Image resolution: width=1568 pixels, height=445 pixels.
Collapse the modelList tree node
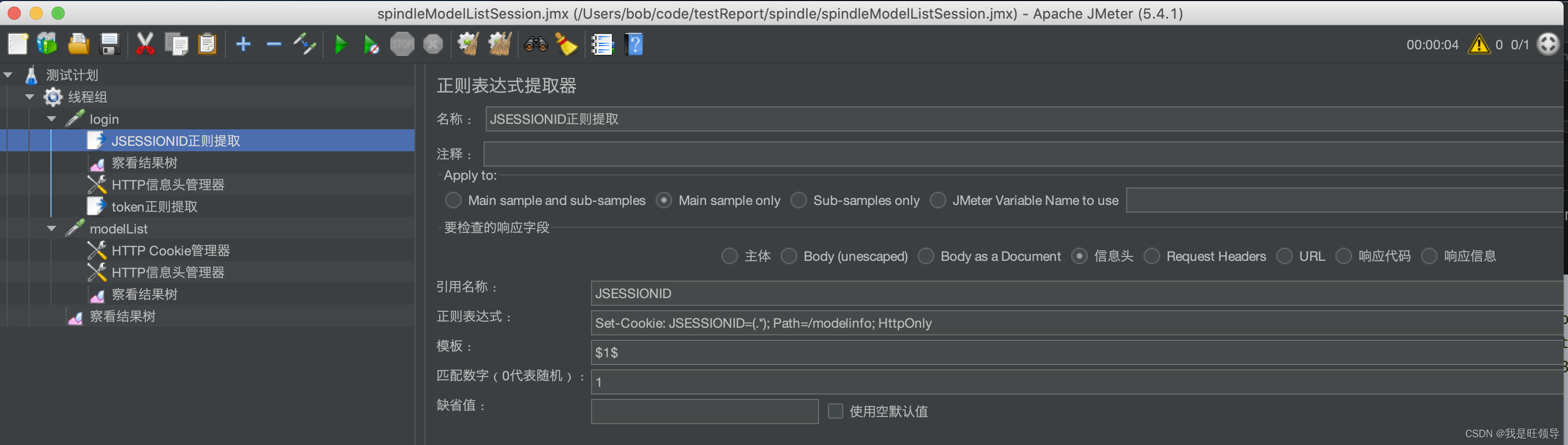(x=52, y=229)
